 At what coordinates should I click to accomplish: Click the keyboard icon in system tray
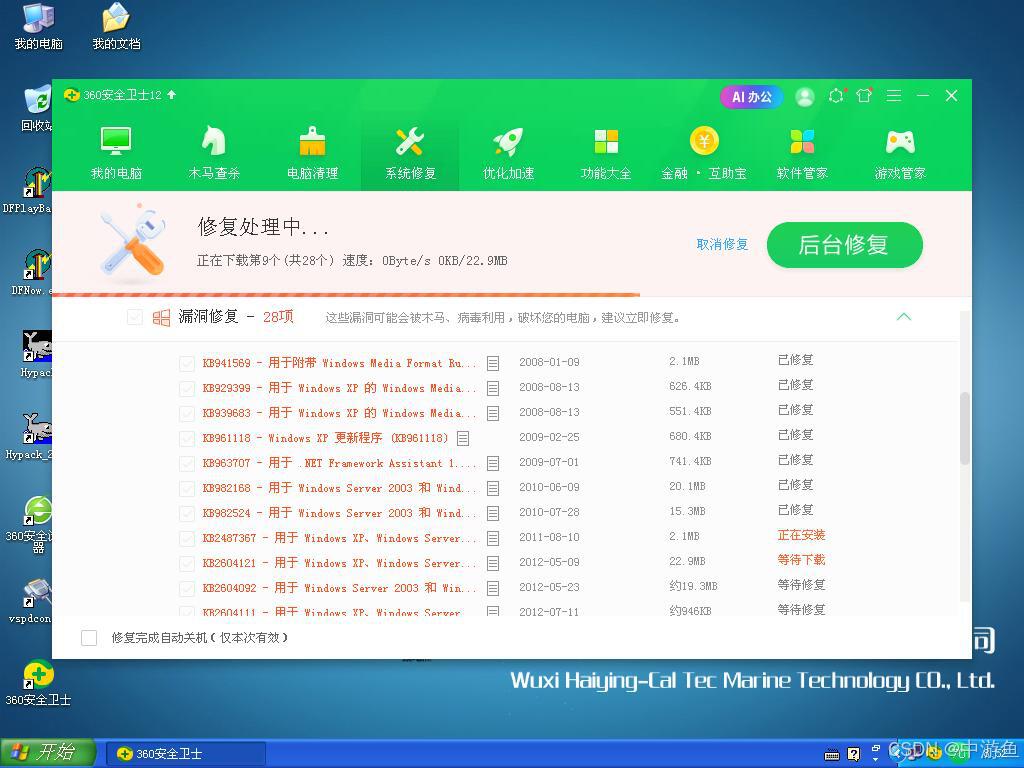832,755
